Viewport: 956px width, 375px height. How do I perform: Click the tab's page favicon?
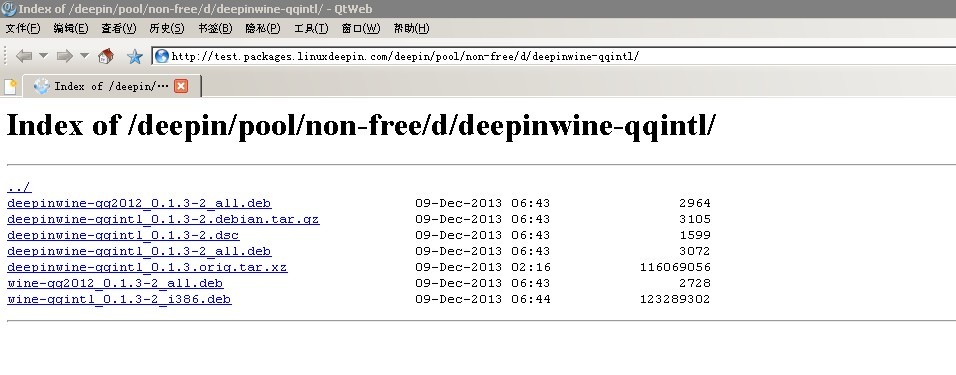41,86
